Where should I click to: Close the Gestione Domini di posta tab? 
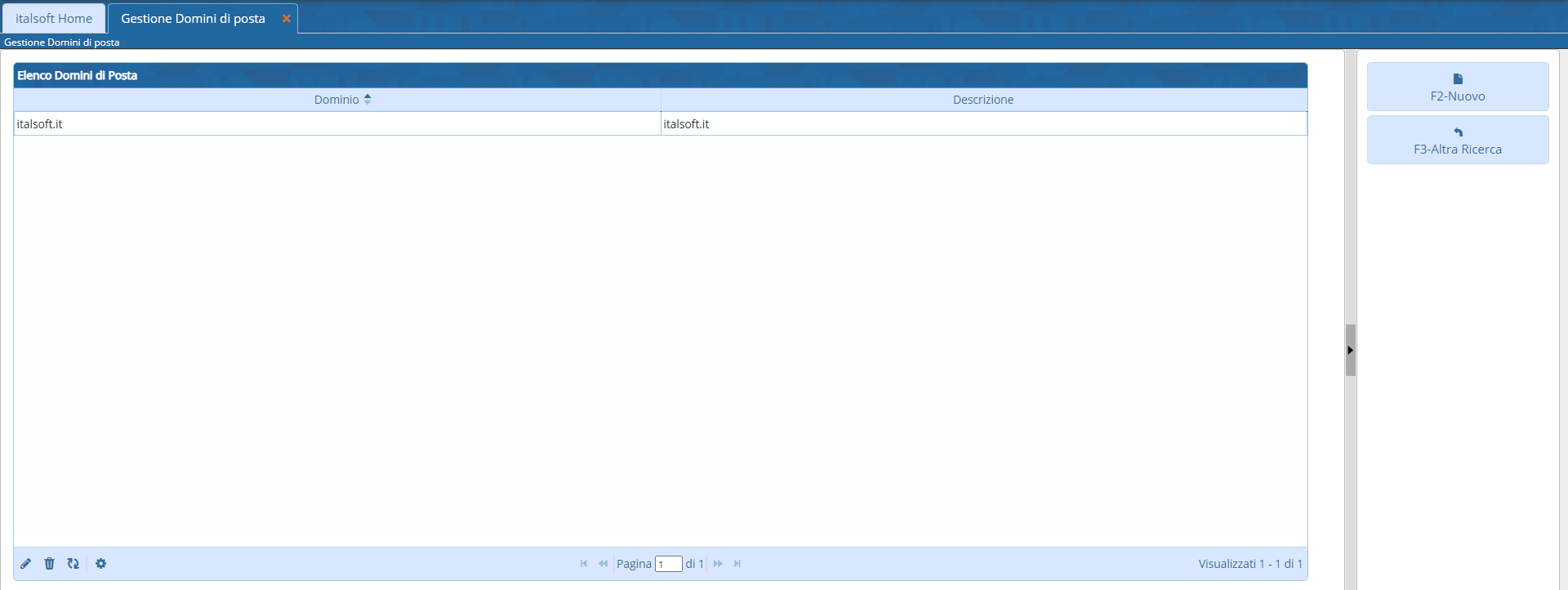click(x=287, y=18)
